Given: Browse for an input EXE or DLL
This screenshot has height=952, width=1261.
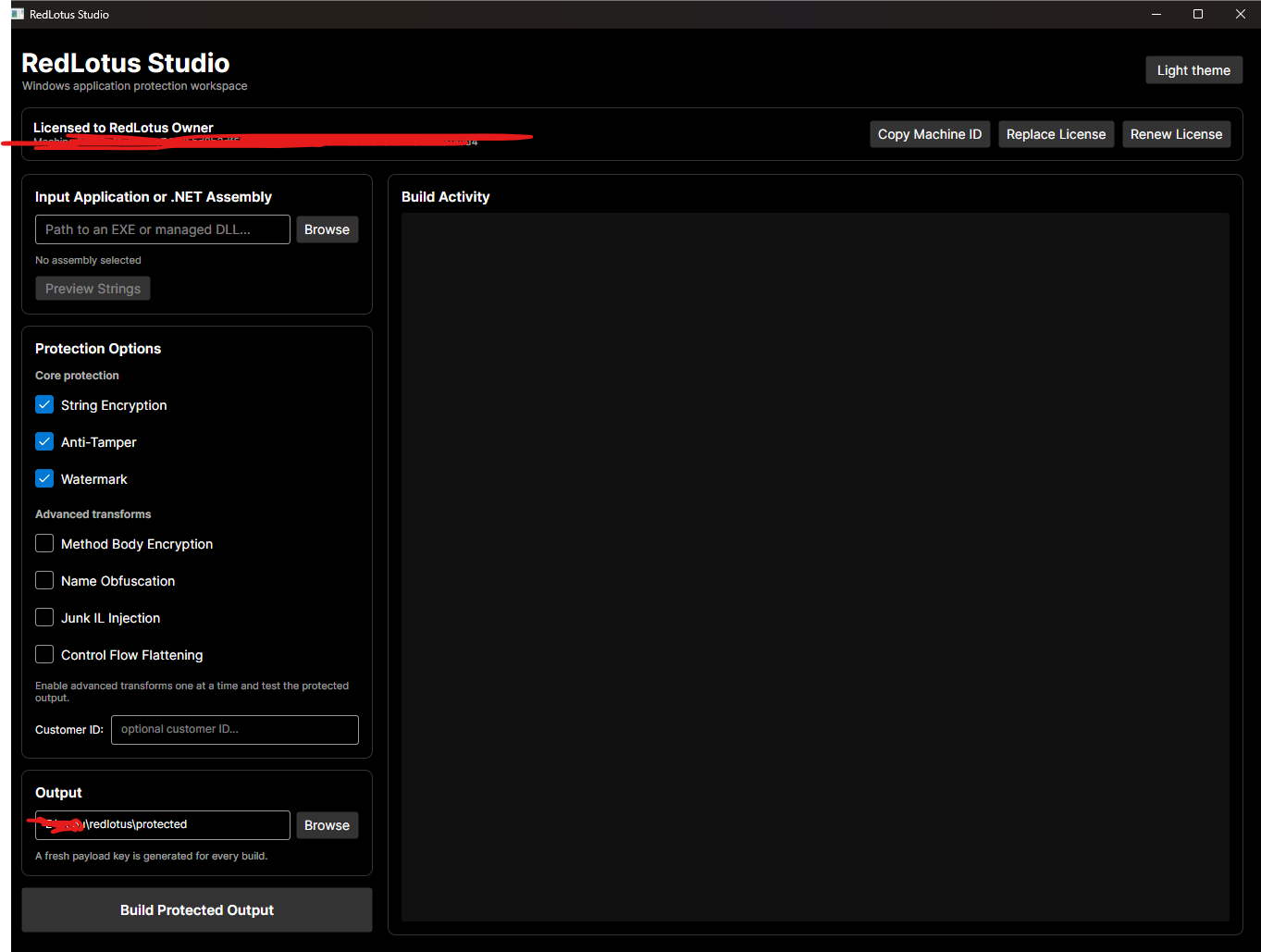Looking at the screenshot, I should (327, 229).
